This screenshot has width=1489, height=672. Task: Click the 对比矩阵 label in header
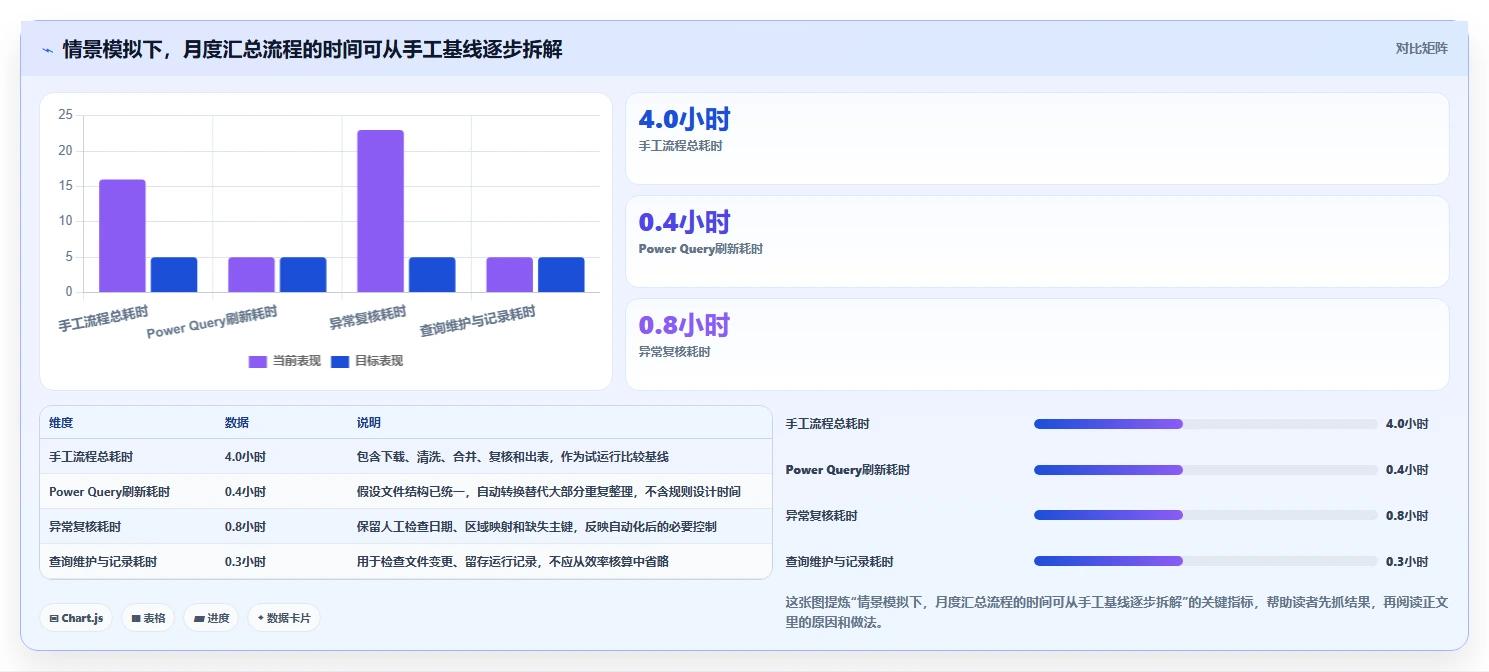pyautogui.click(x=1421, y=48)
